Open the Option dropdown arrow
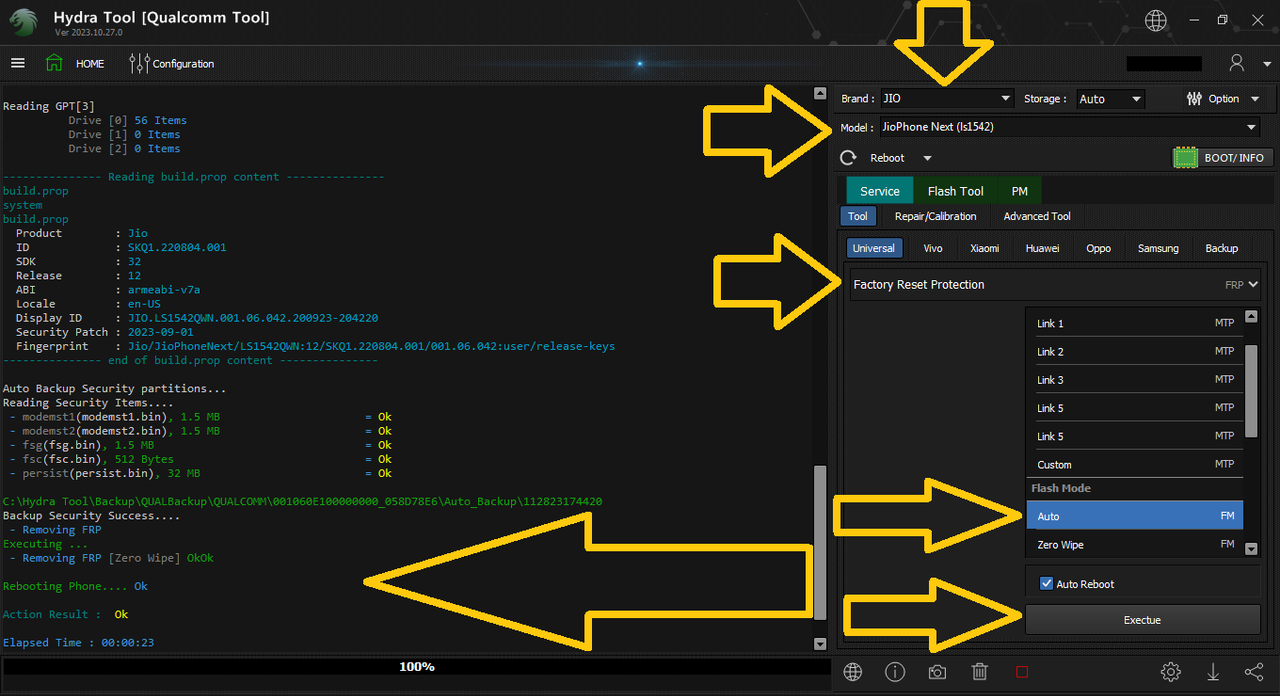 point(1255,99)
